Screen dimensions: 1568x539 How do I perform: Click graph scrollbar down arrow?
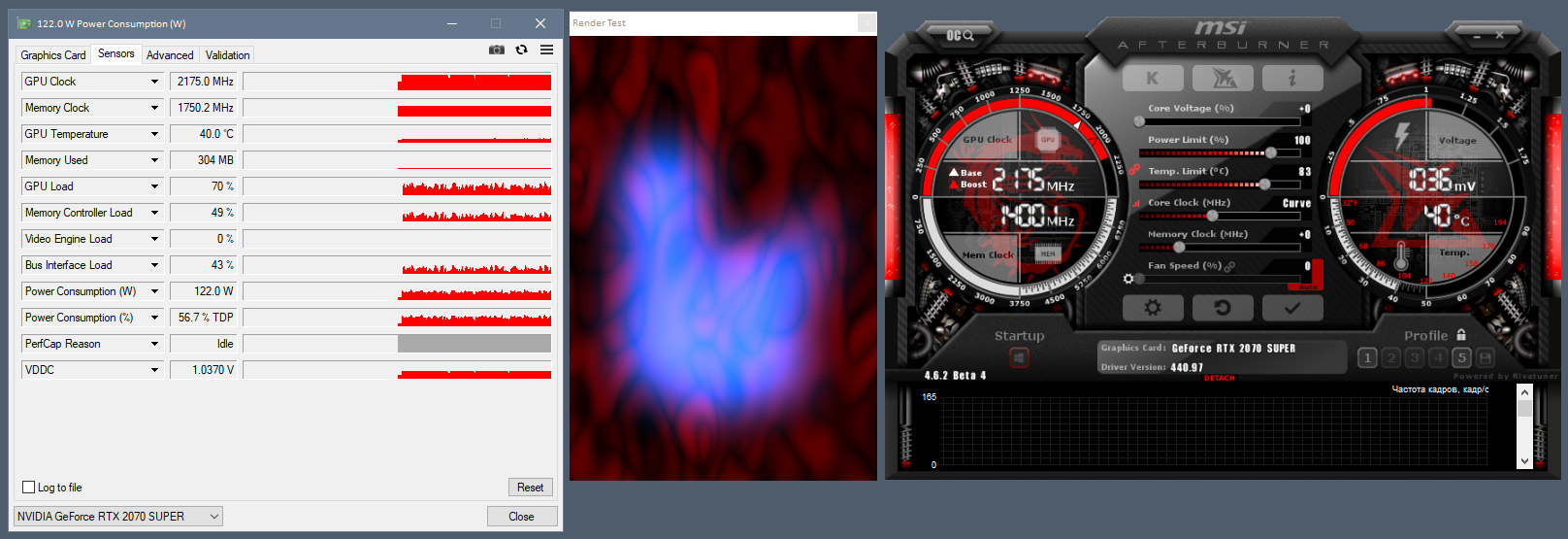(x=1524, y=461)
